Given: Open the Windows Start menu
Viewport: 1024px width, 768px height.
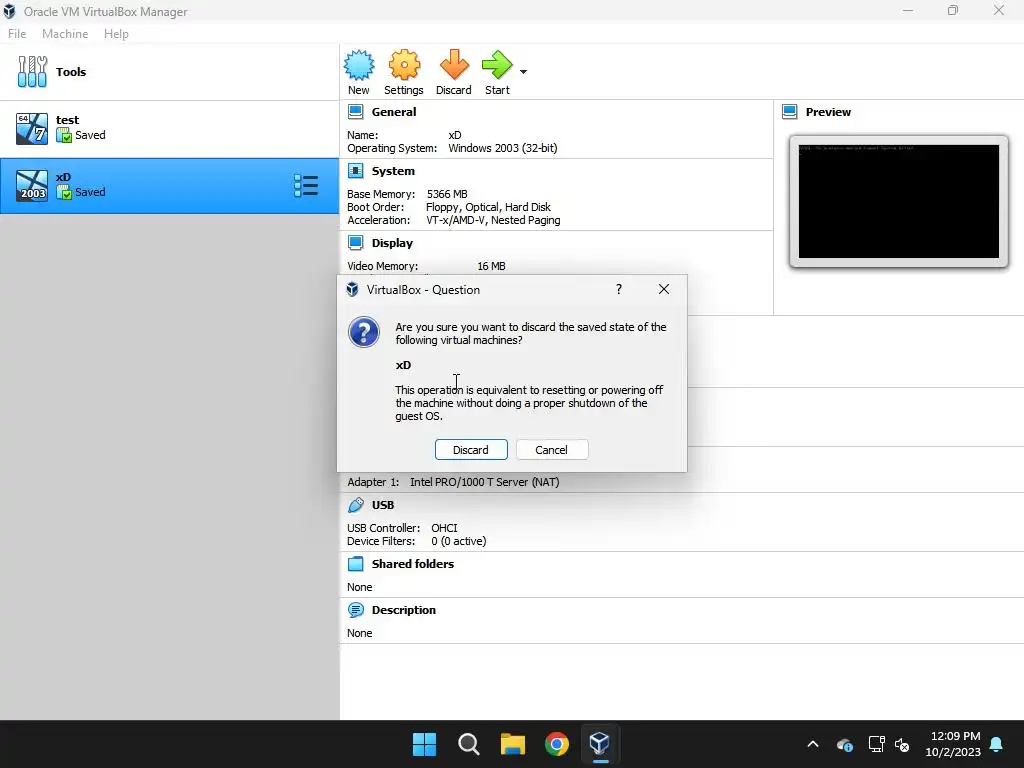Looking at the screenshot, I should [x=424, y=744].
